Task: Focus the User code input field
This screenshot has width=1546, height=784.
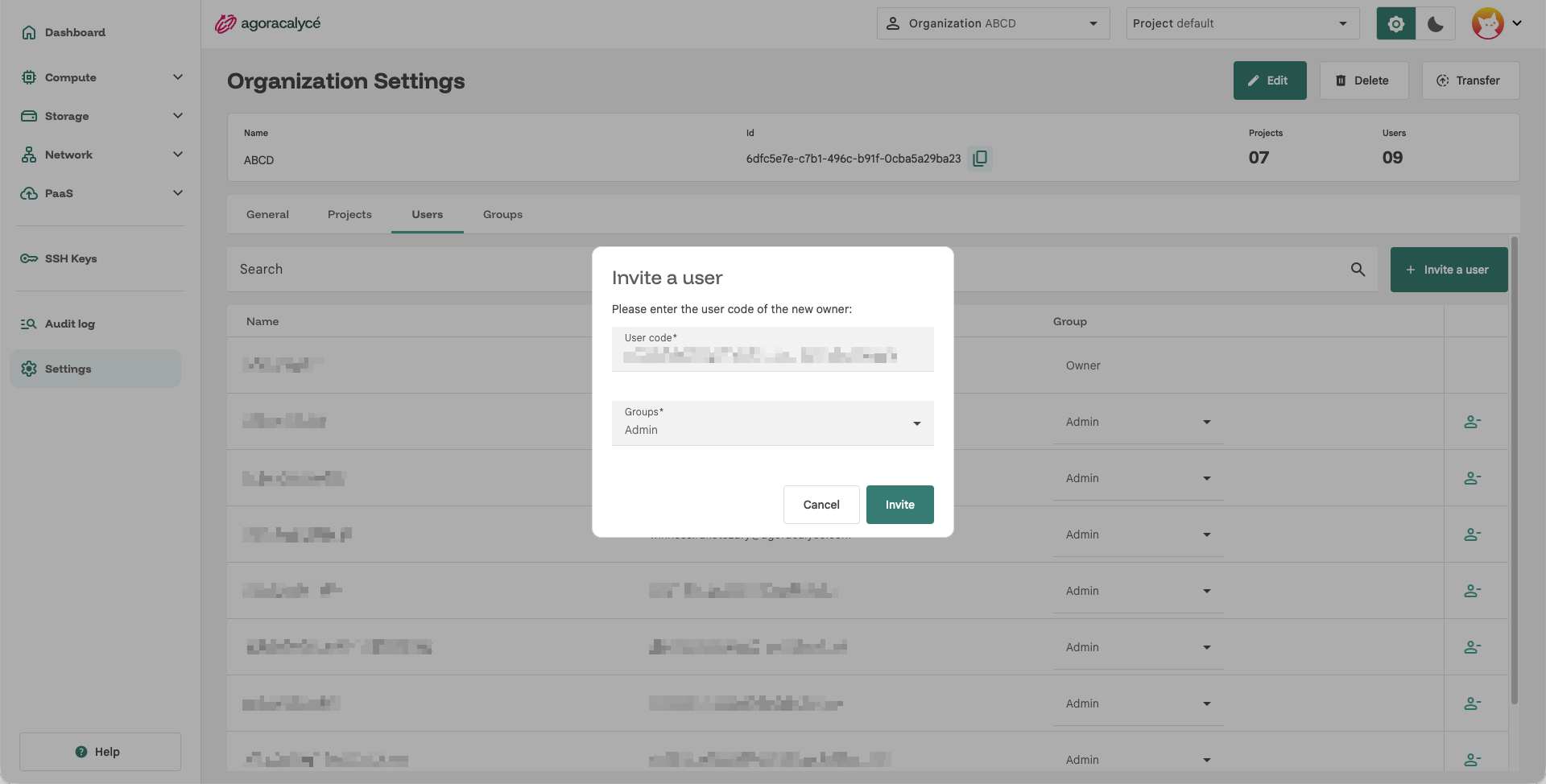Action: pyautogui.click(x=772, y=349)
